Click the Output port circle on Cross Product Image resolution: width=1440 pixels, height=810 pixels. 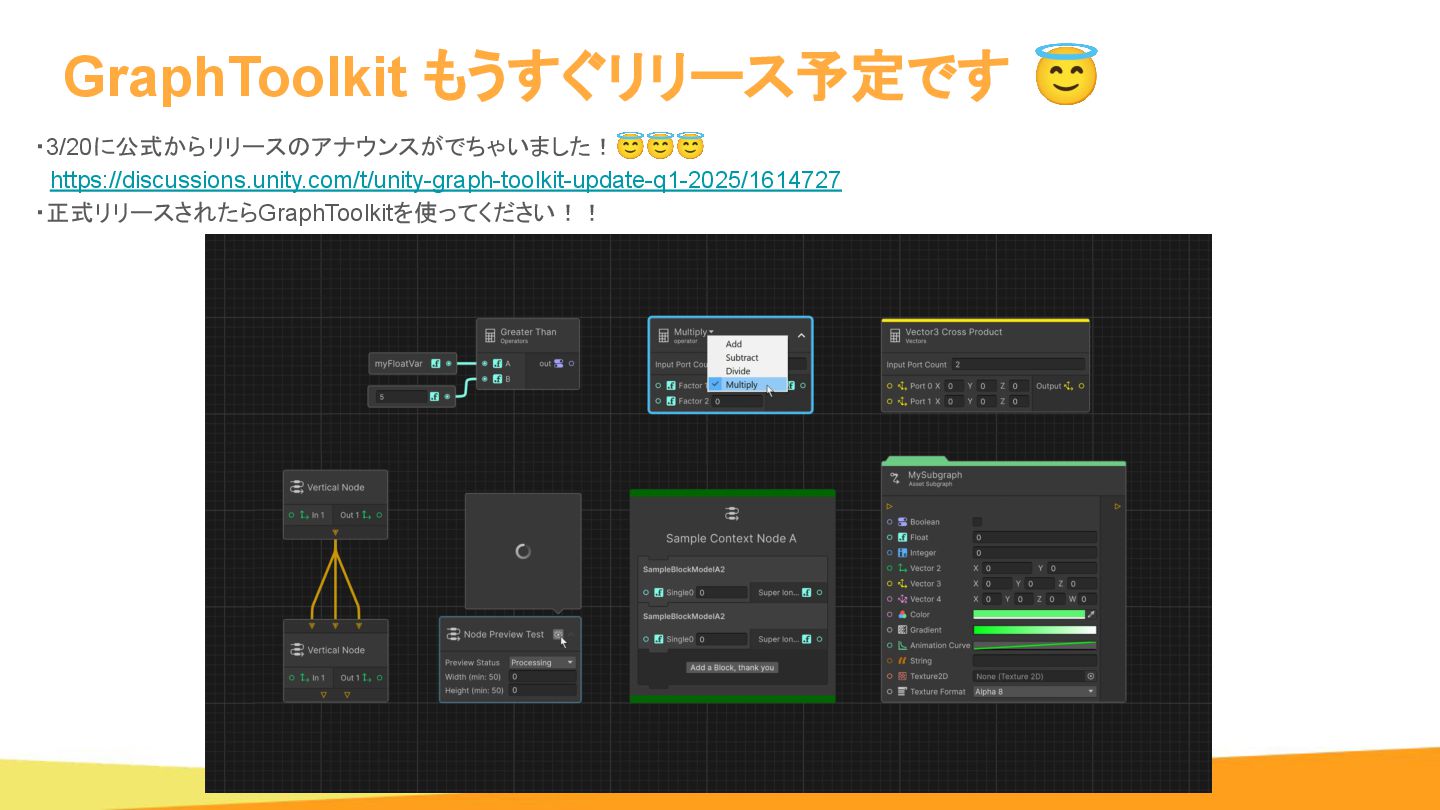(x=1082, y=386)
